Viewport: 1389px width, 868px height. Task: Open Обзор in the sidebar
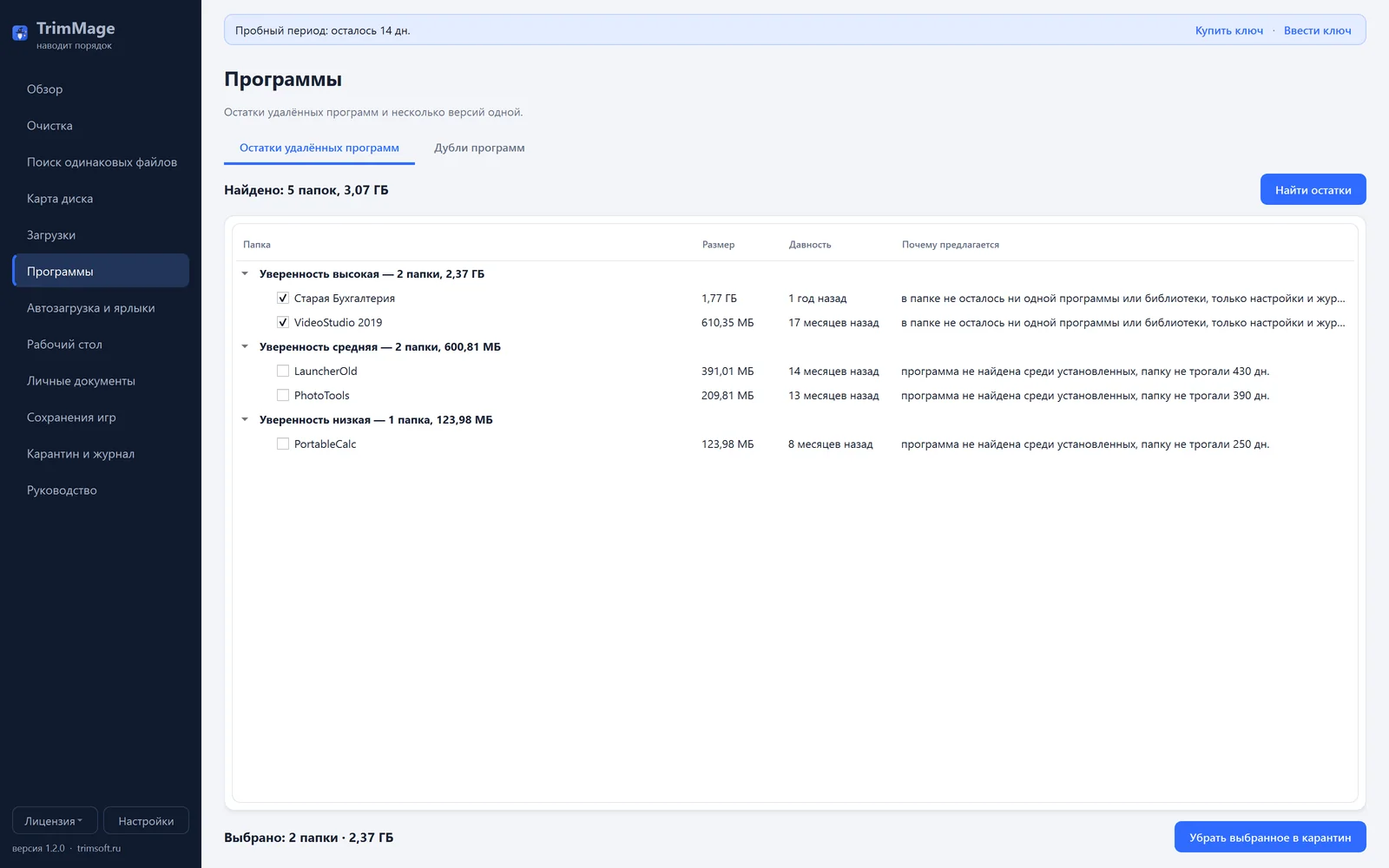pyautogui.click(x=101, y=89)
